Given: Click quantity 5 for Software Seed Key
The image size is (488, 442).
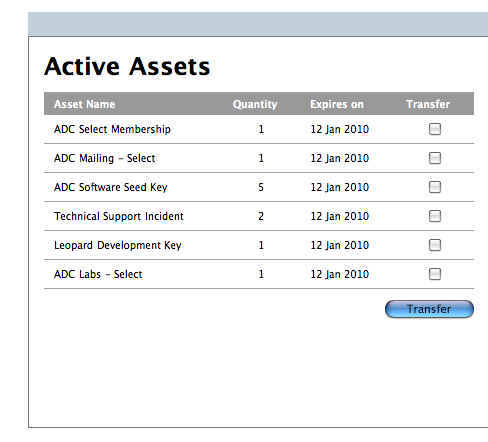Looking at the screenshot, I should pyautogui.click(x=261, y=187).
